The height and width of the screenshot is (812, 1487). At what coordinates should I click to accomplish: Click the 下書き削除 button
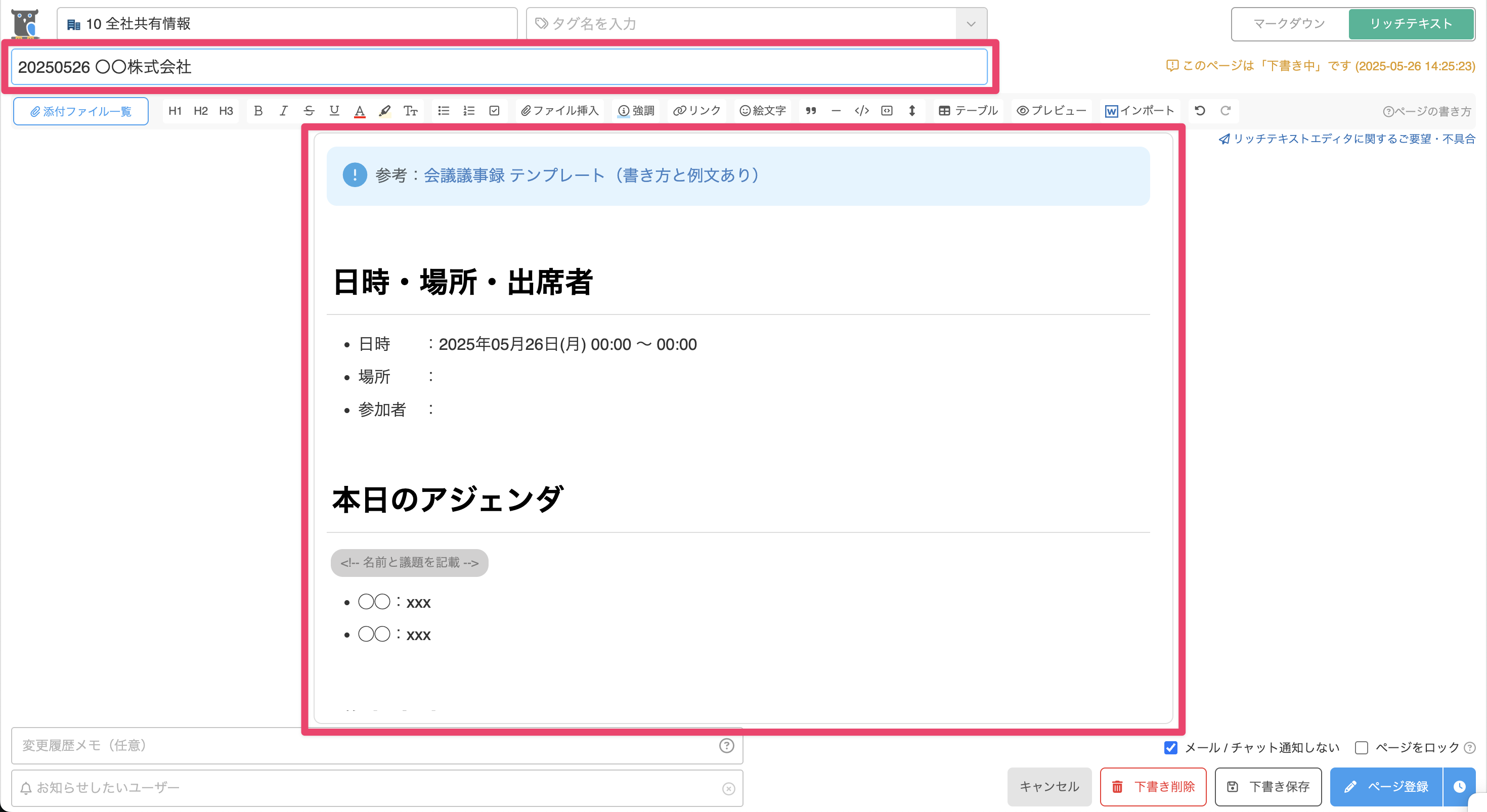point(1153,787)
